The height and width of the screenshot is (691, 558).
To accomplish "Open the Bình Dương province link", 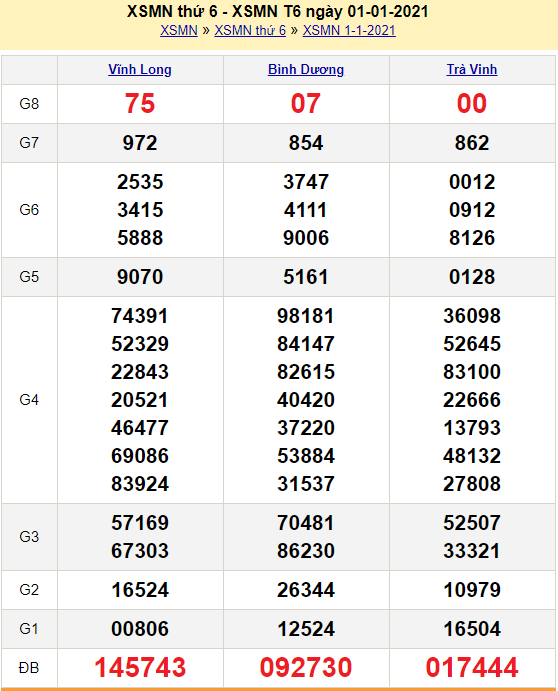I will (x=306, y=70).
